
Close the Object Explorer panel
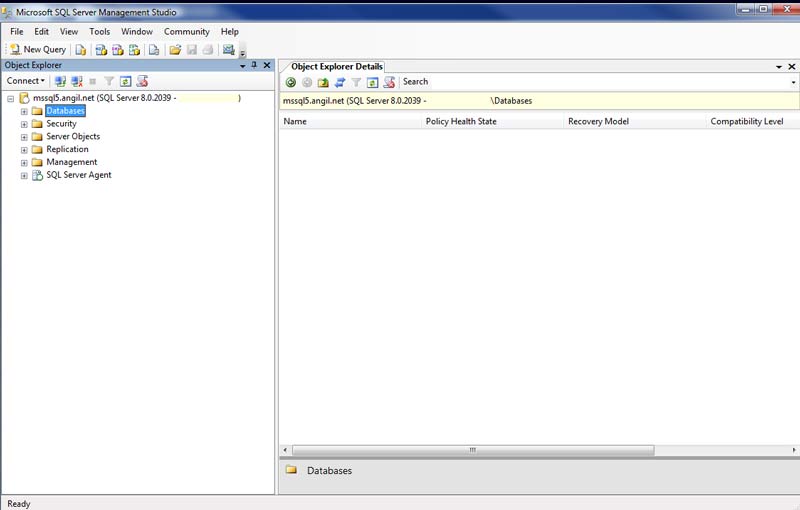point(267,65)
